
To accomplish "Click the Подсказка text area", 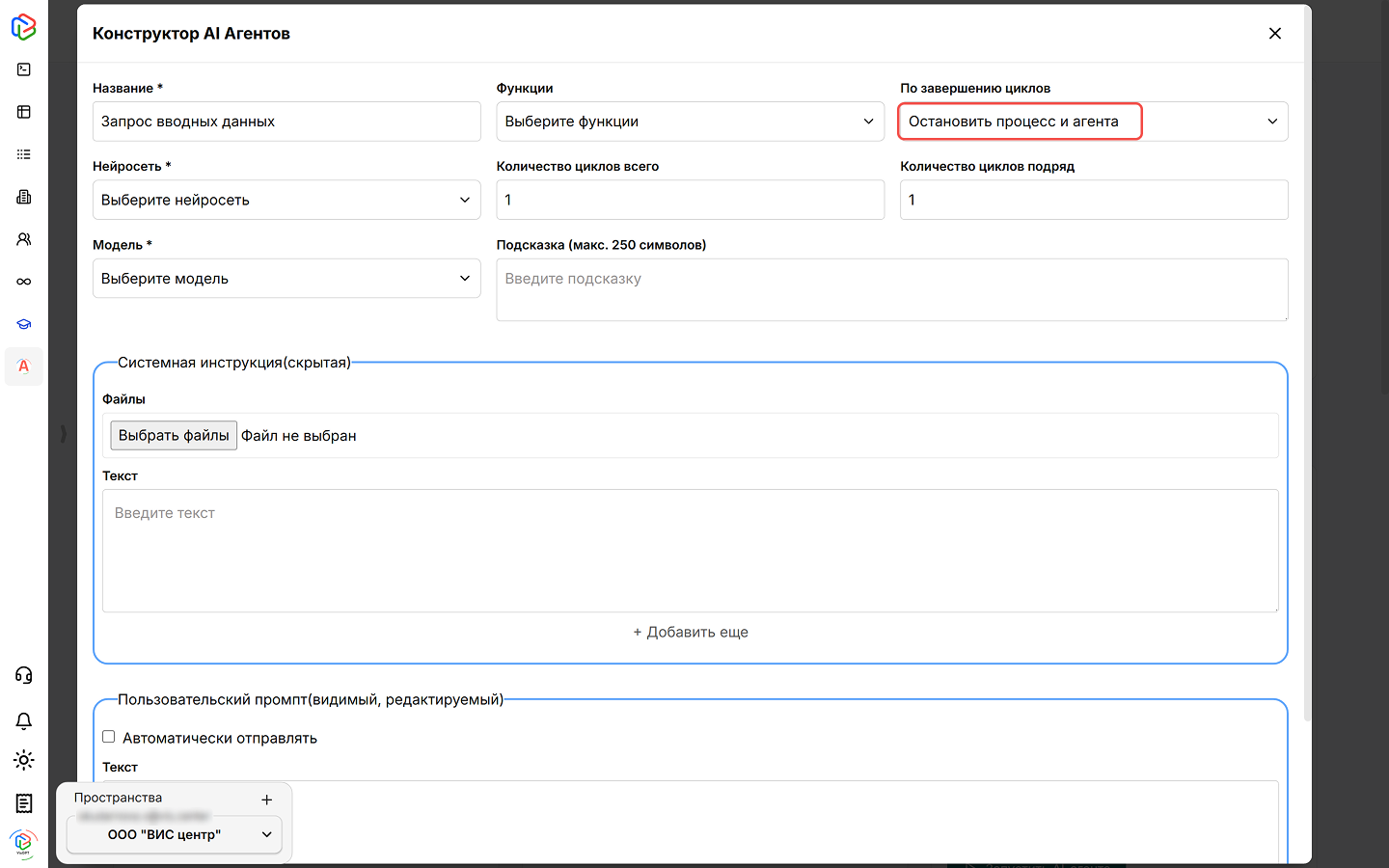I will pos(891,289).
